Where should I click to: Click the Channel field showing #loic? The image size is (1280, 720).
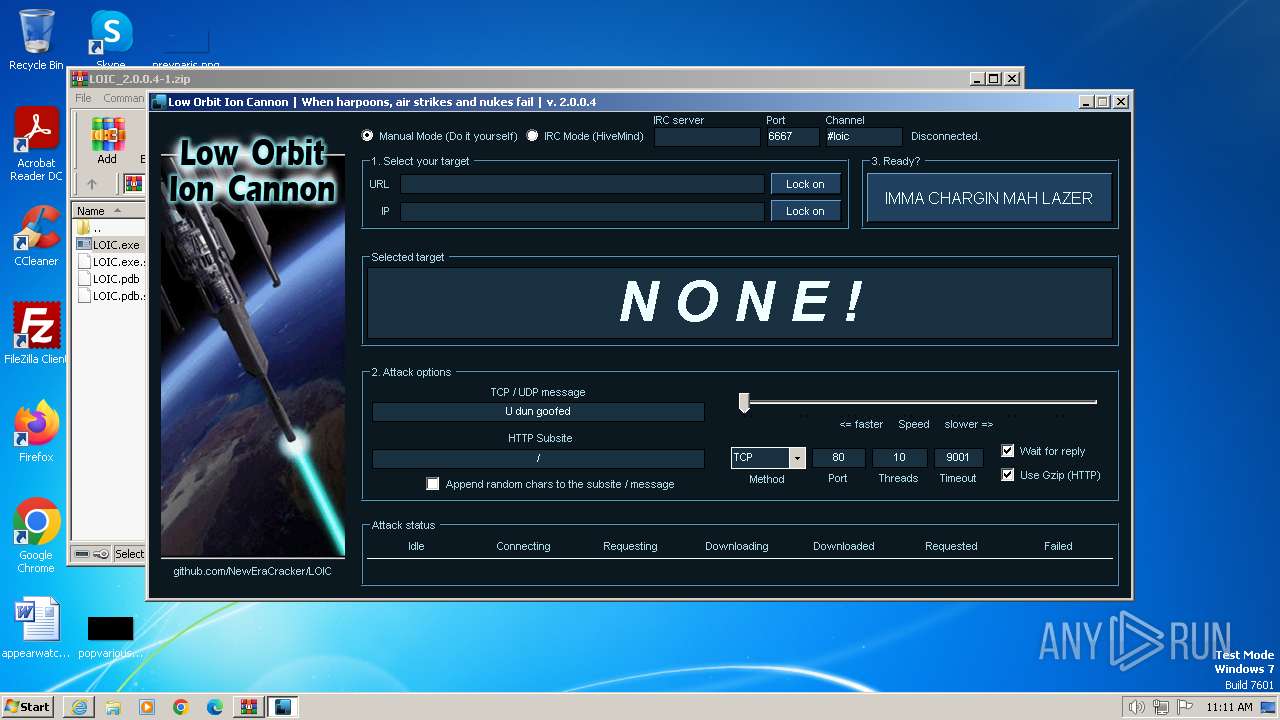(x=864, y=136)
